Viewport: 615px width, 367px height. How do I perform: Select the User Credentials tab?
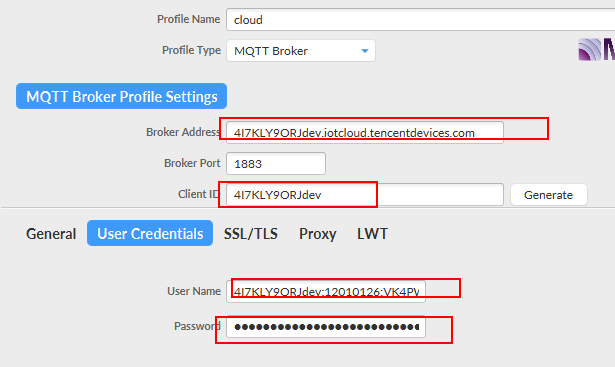150,233
